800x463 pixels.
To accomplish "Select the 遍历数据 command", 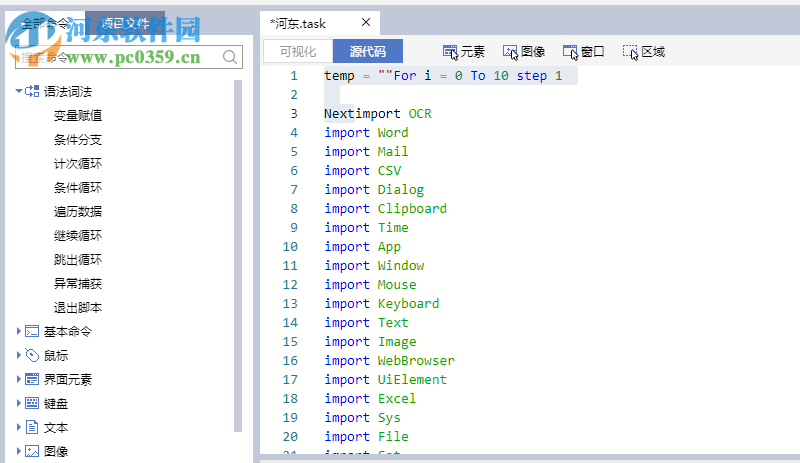I will [78, 212].
